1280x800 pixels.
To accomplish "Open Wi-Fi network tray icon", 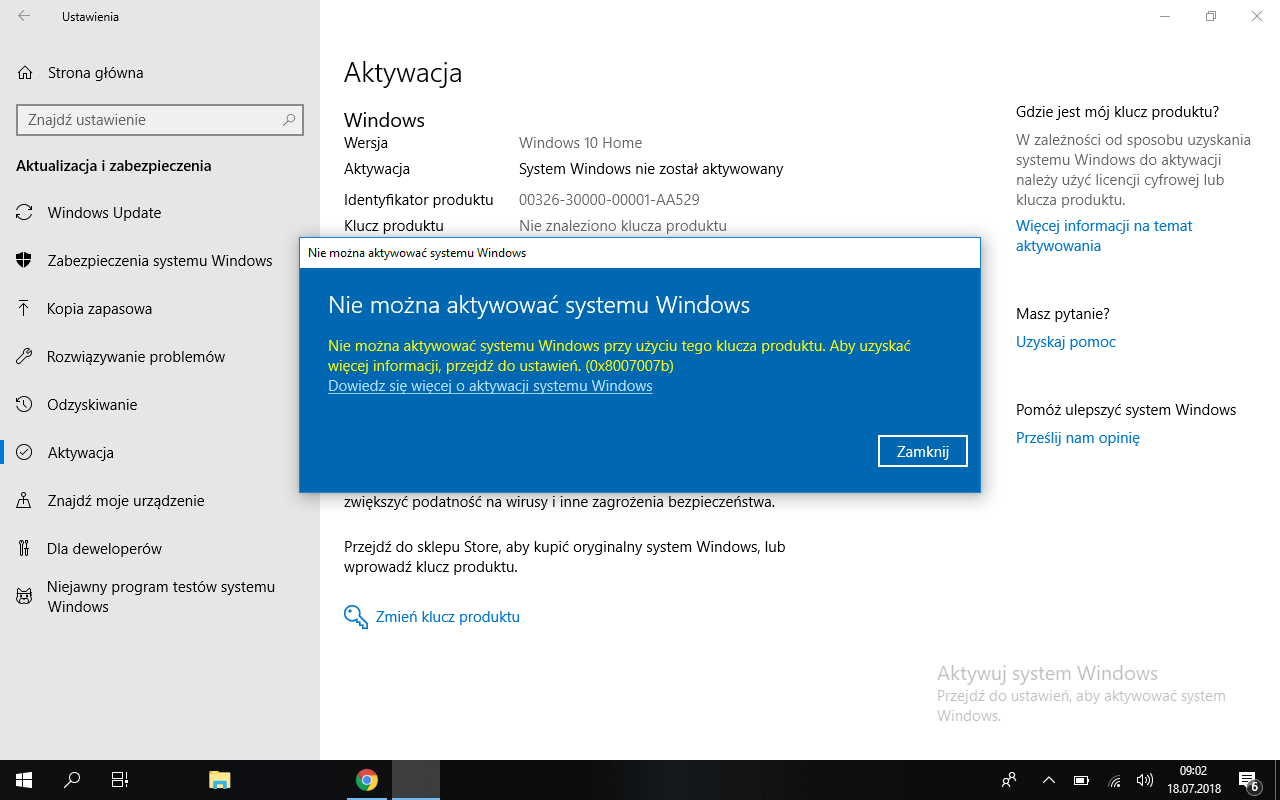I will pos(1114,780).
